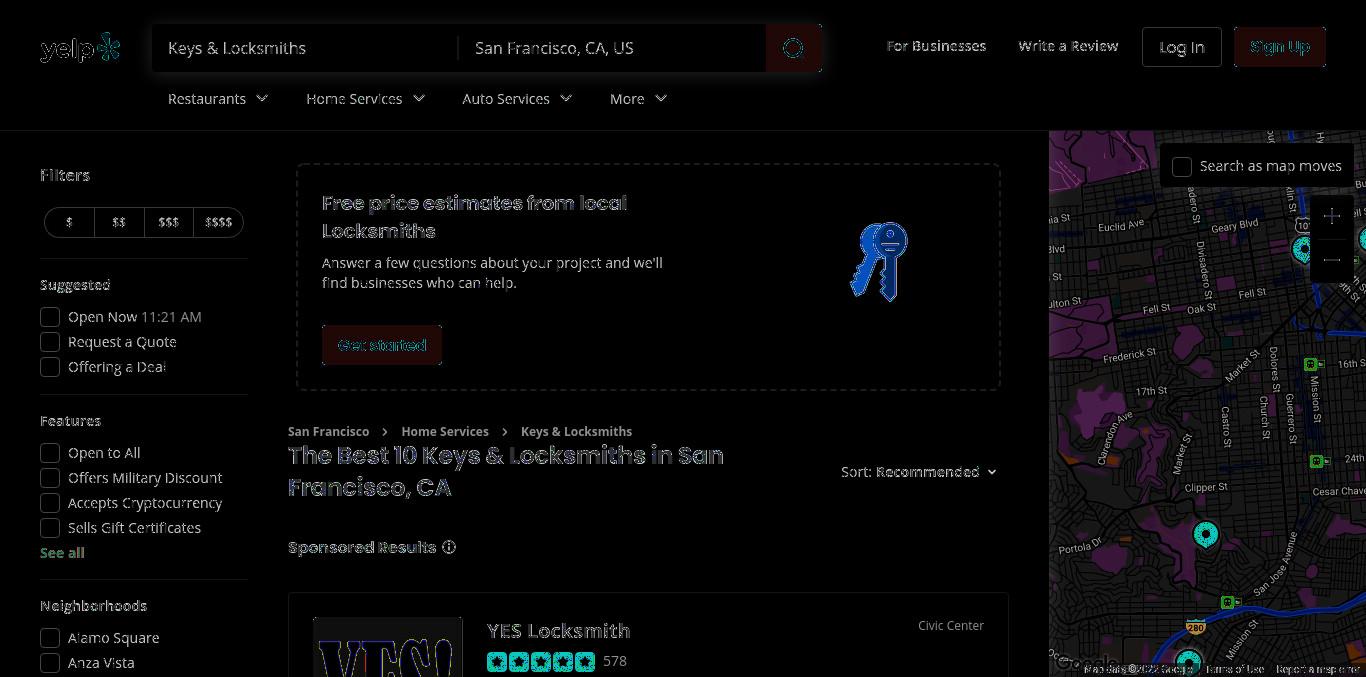Enable Open to All feature filter
1366x677 pixels.
pyautogui.click(x=50, y=453)
